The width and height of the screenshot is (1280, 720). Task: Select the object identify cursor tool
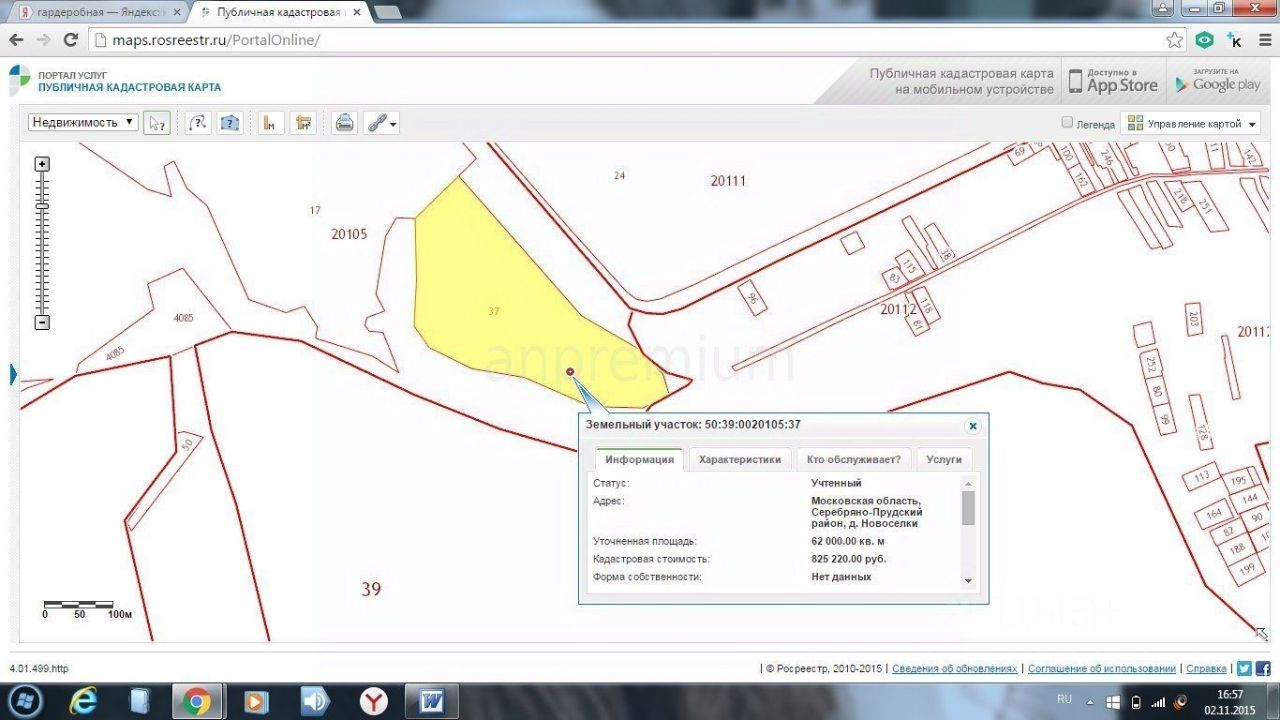[157, 123]
